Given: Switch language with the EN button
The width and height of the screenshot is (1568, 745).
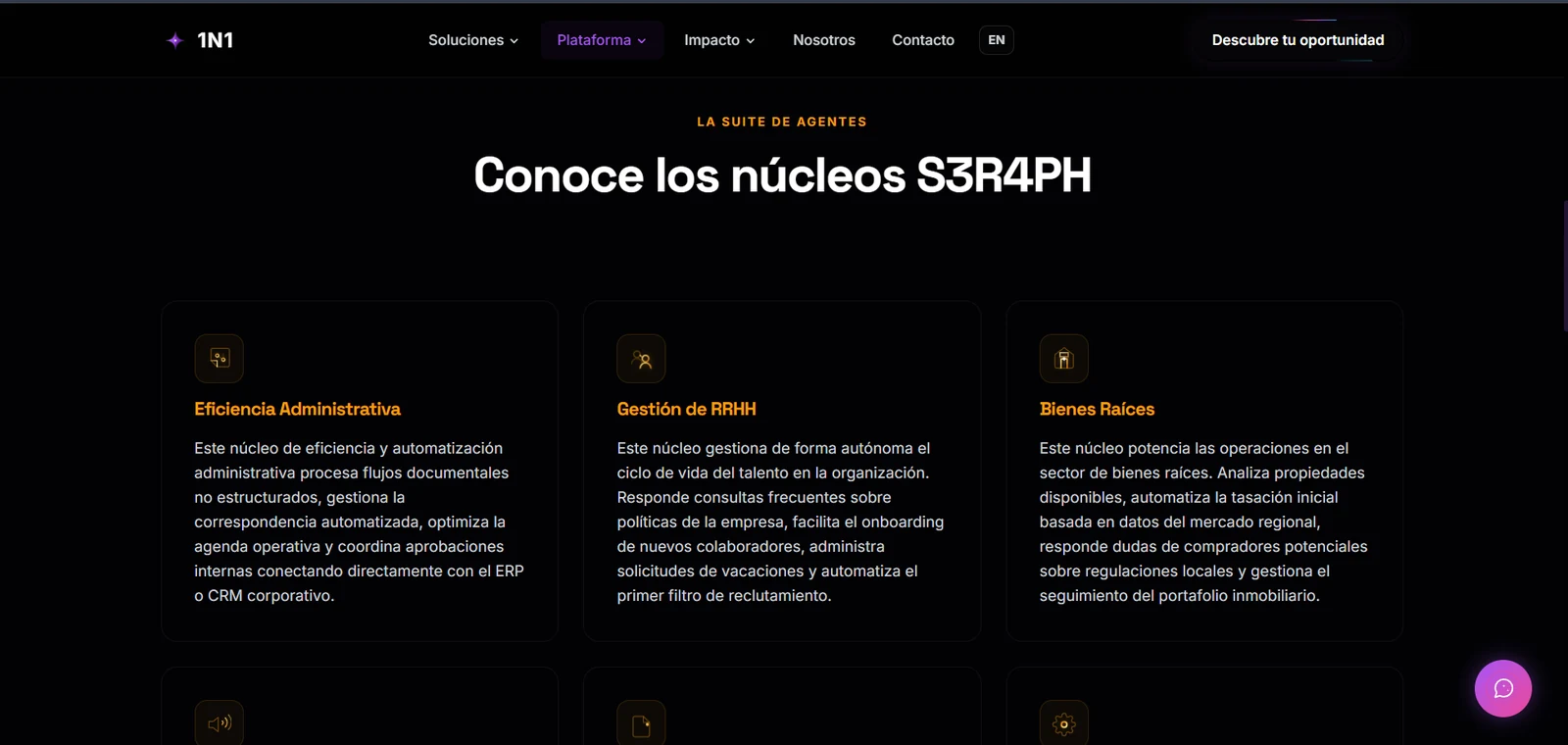Looking at the screenshot, I should (997, 40).
